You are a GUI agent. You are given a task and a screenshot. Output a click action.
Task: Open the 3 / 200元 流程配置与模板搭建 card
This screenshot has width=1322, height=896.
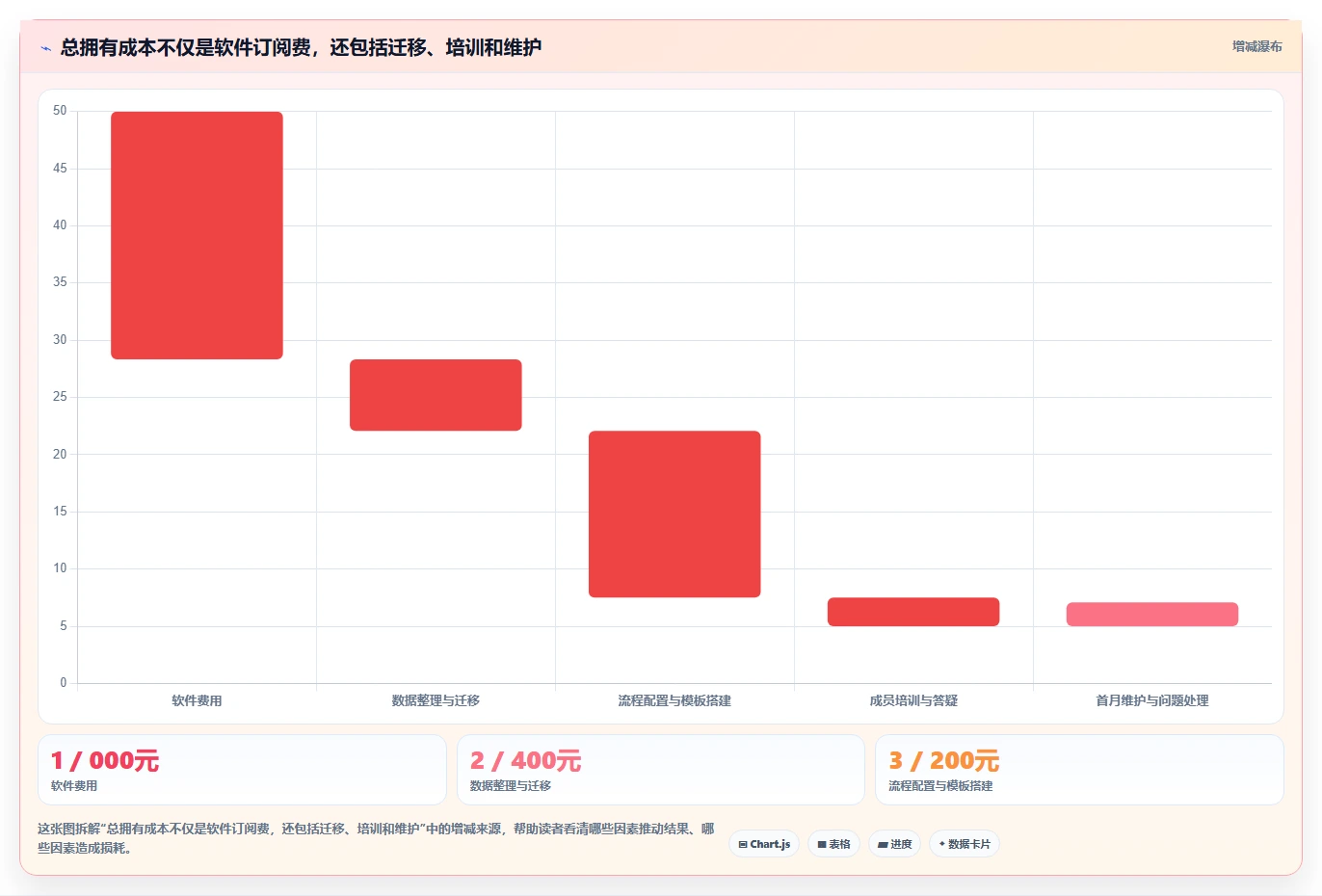pos(1079,770)
